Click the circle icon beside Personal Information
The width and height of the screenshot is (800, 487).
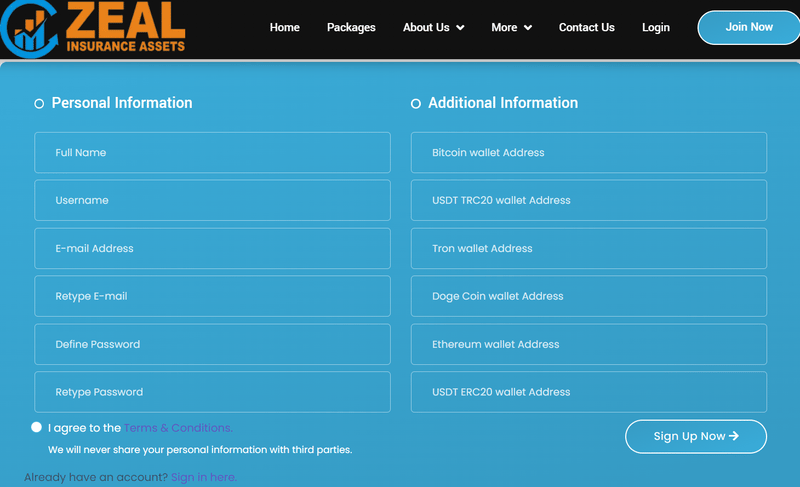(39, 104)
